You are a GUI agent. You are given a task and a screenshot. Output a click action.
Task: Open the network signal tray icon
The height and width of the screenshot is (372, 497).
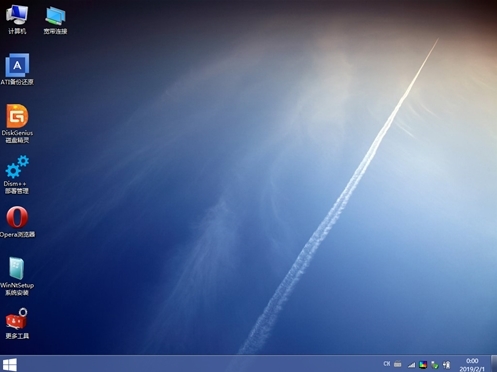pyautogui.click(x=412, y=365)
